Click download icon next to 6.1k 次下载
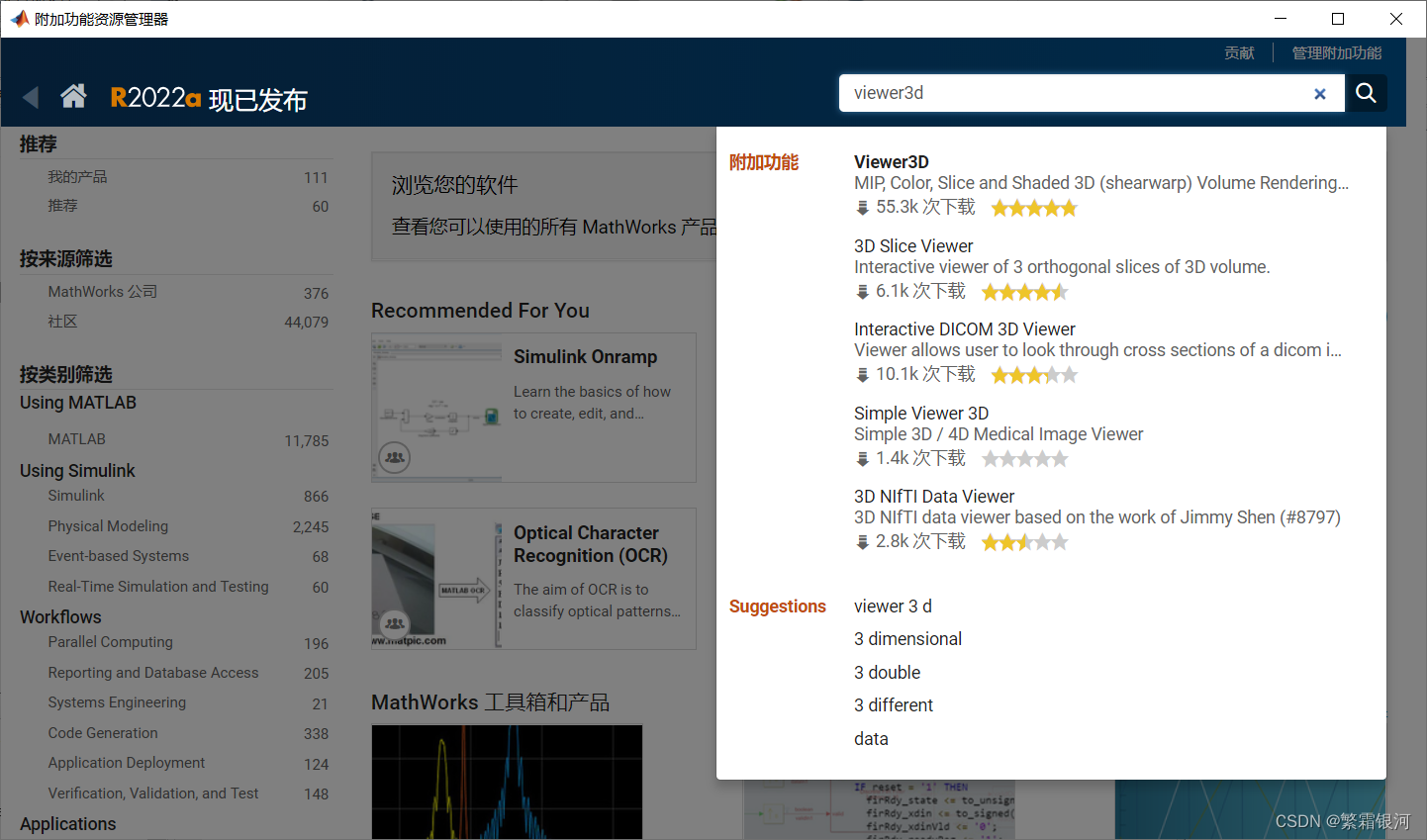The width and height of the screenshot is (1427, 840). (862, 292)
